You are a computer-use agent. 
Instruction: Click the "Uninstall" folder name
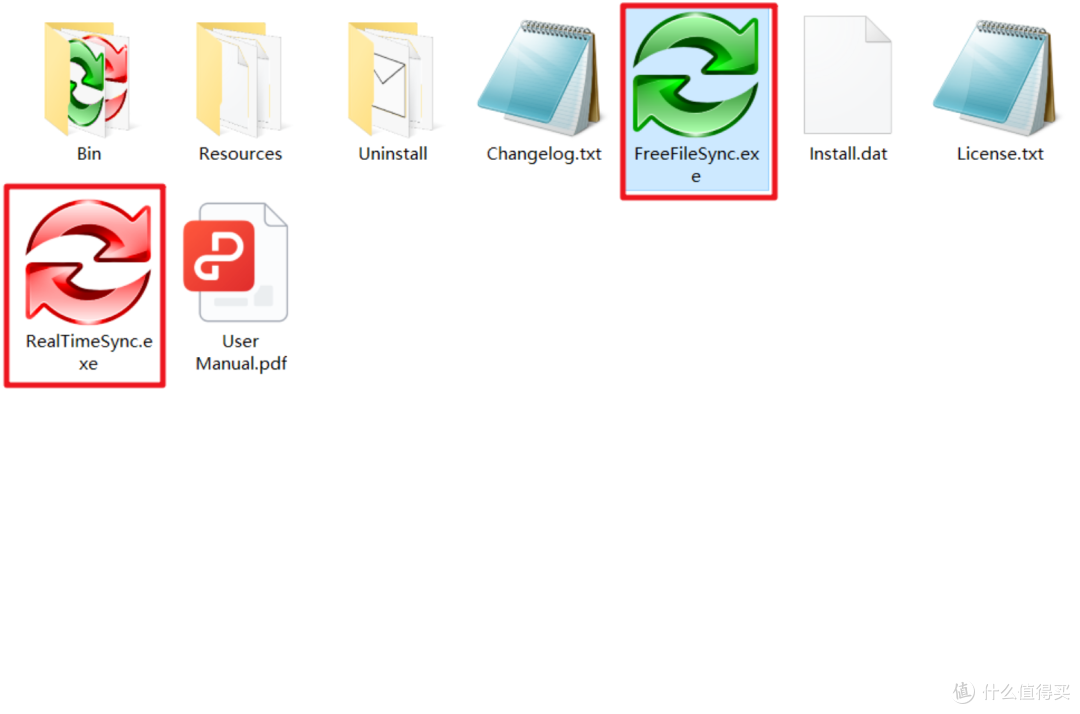393,154
